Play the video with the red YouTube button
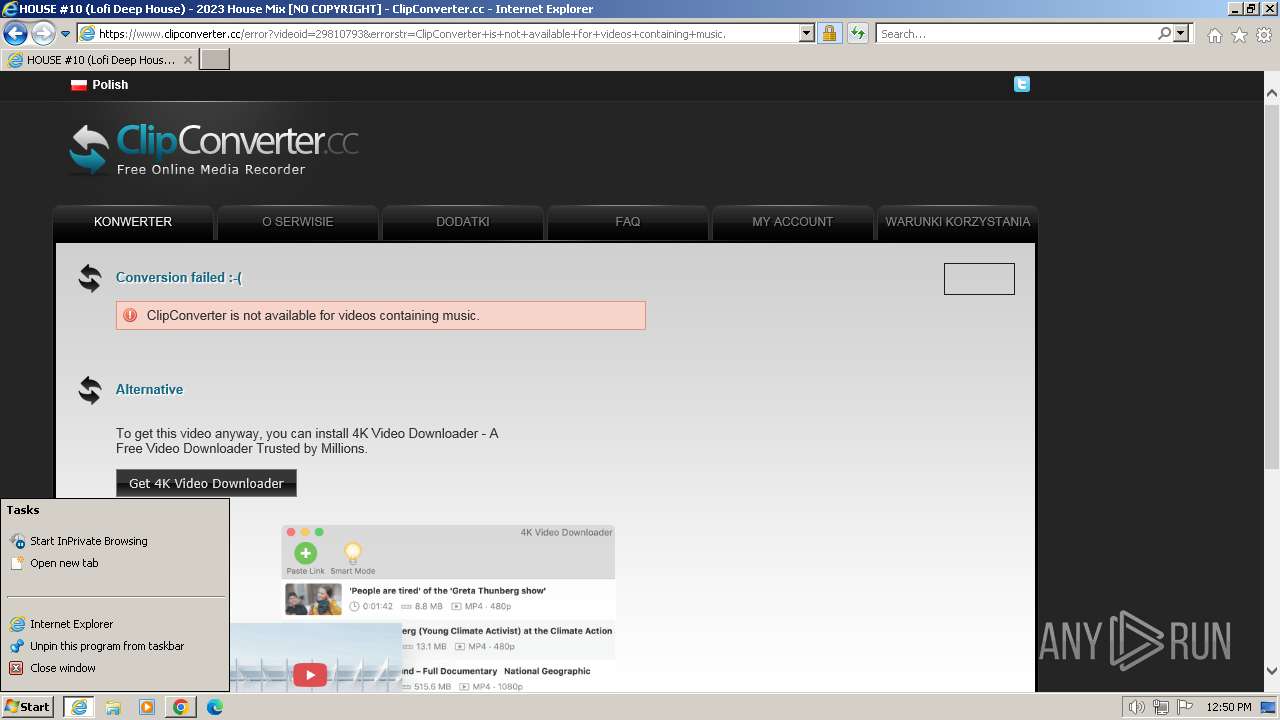This screenshot has height=720, width=1280. [310, 675]
